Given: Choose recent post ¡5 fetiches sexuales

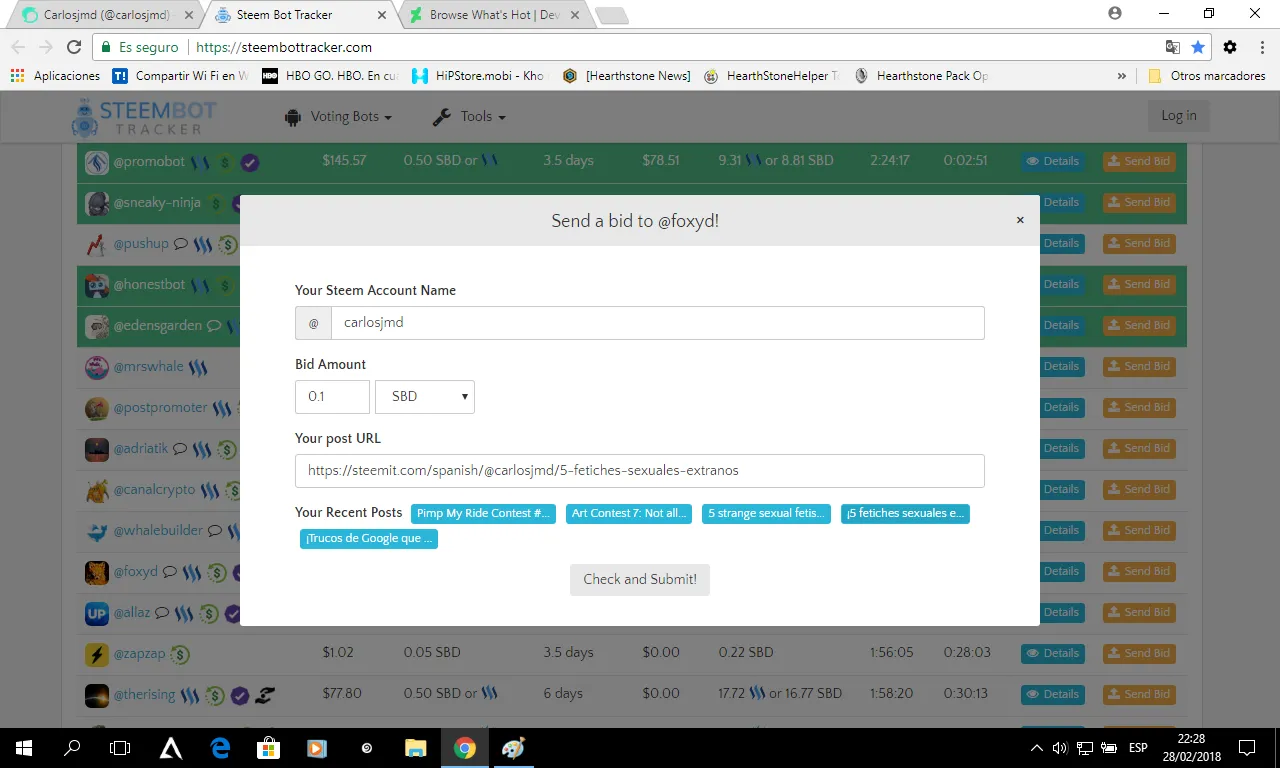Looking at the screenshot, I should pos(905,513).
